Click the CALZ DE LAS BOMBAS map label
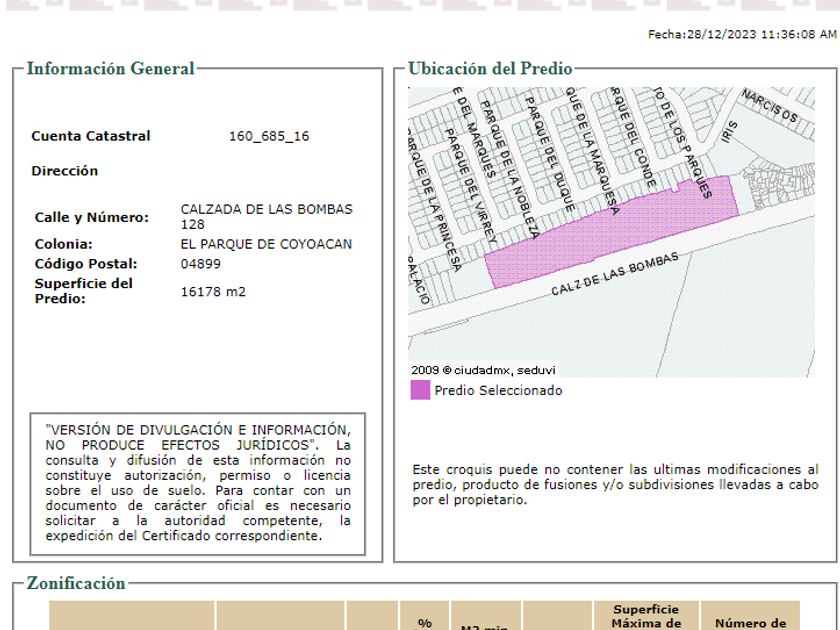Screen dimensions: 840x630 (x=614, y=275)
